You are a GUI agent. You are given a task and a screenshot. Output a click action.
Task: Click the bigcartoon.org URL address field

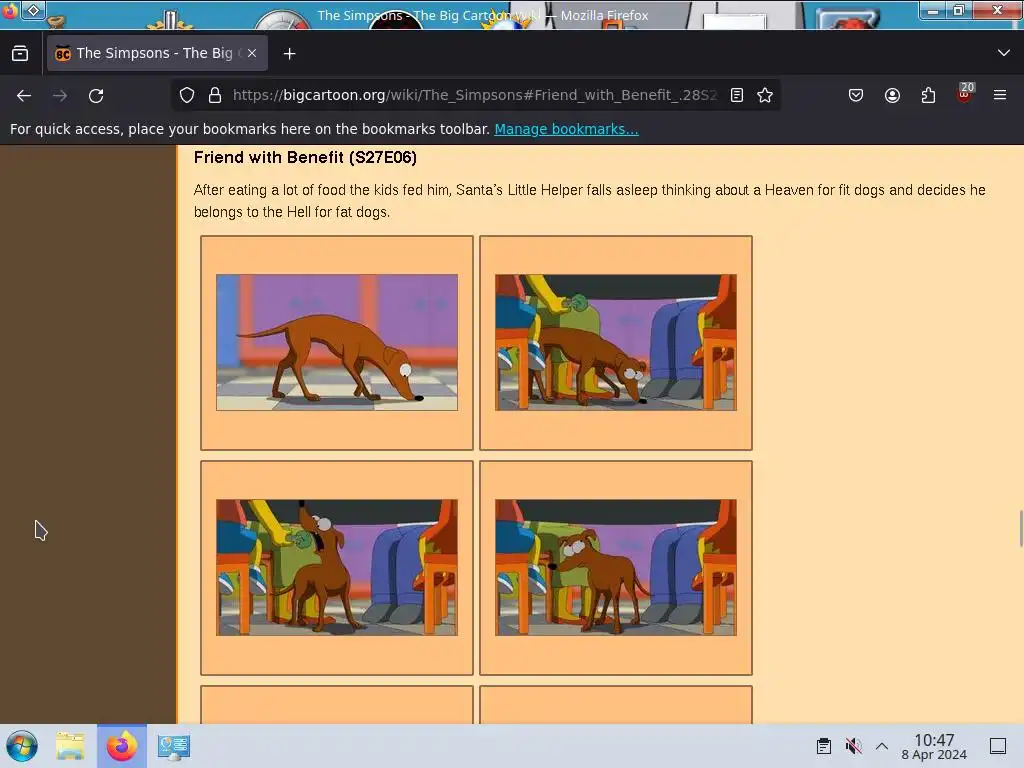475,95
